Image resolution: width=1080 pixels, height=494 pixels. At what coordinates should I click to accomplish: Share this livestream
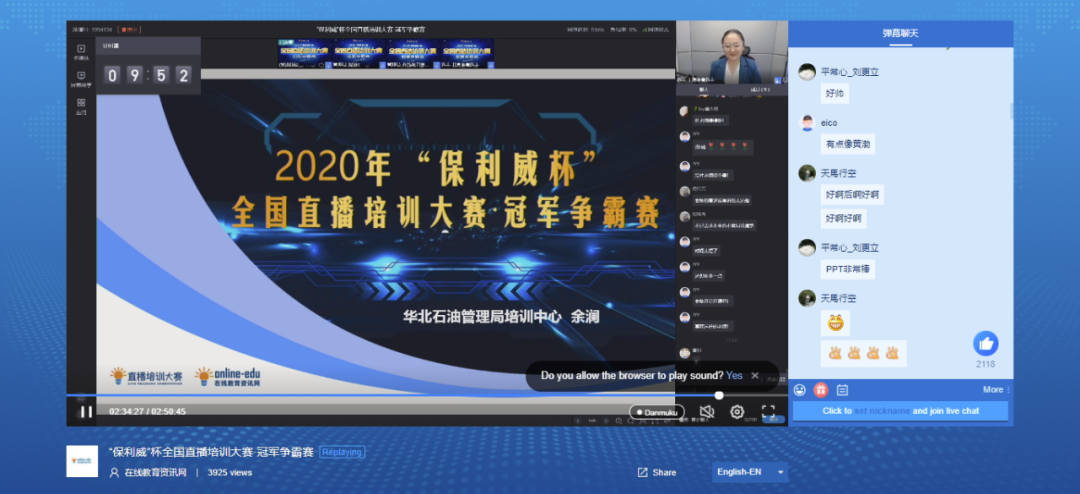[x=657, y=472]
